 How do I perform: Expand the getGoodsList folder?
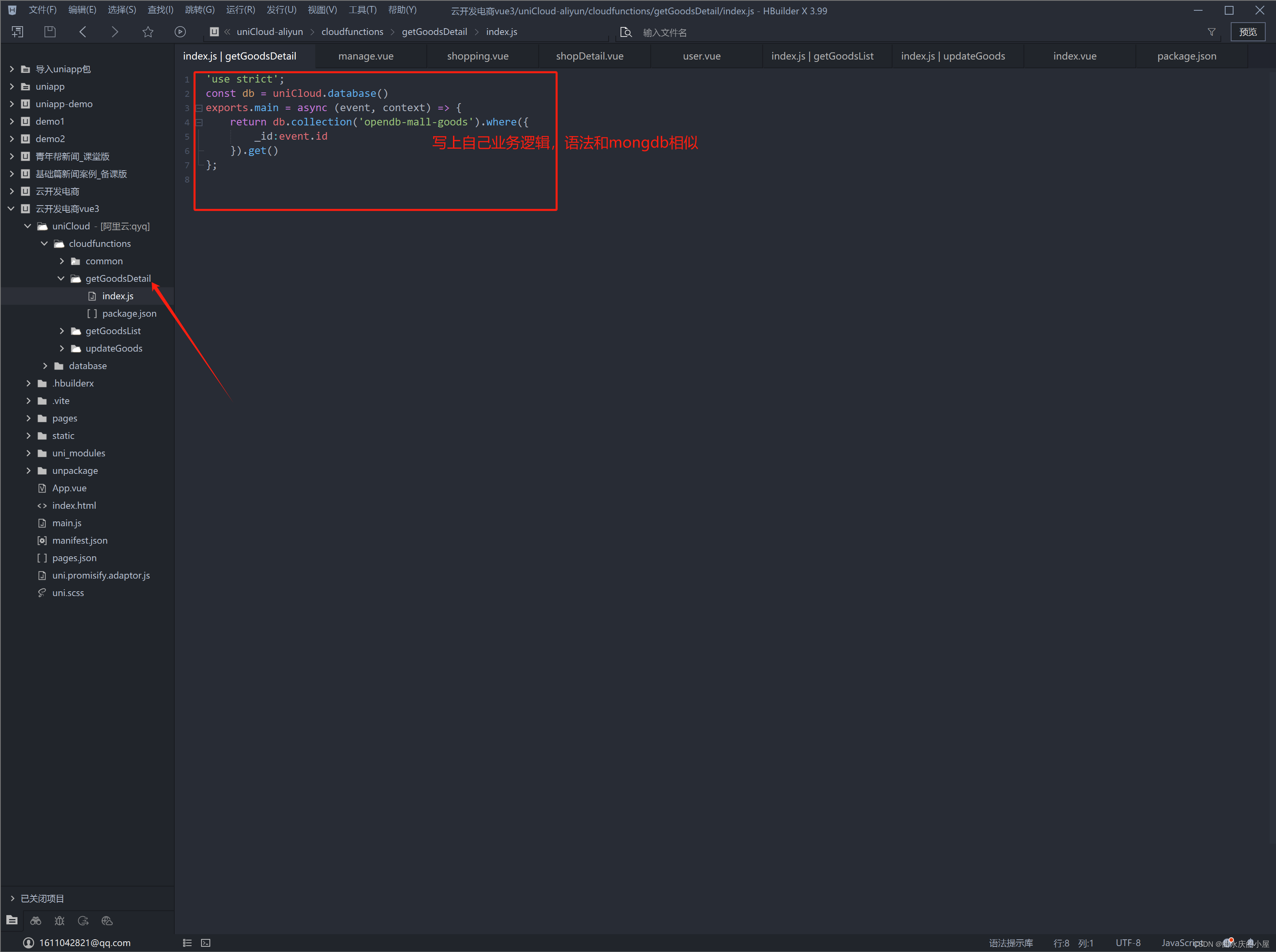click(x=62, y=331)
